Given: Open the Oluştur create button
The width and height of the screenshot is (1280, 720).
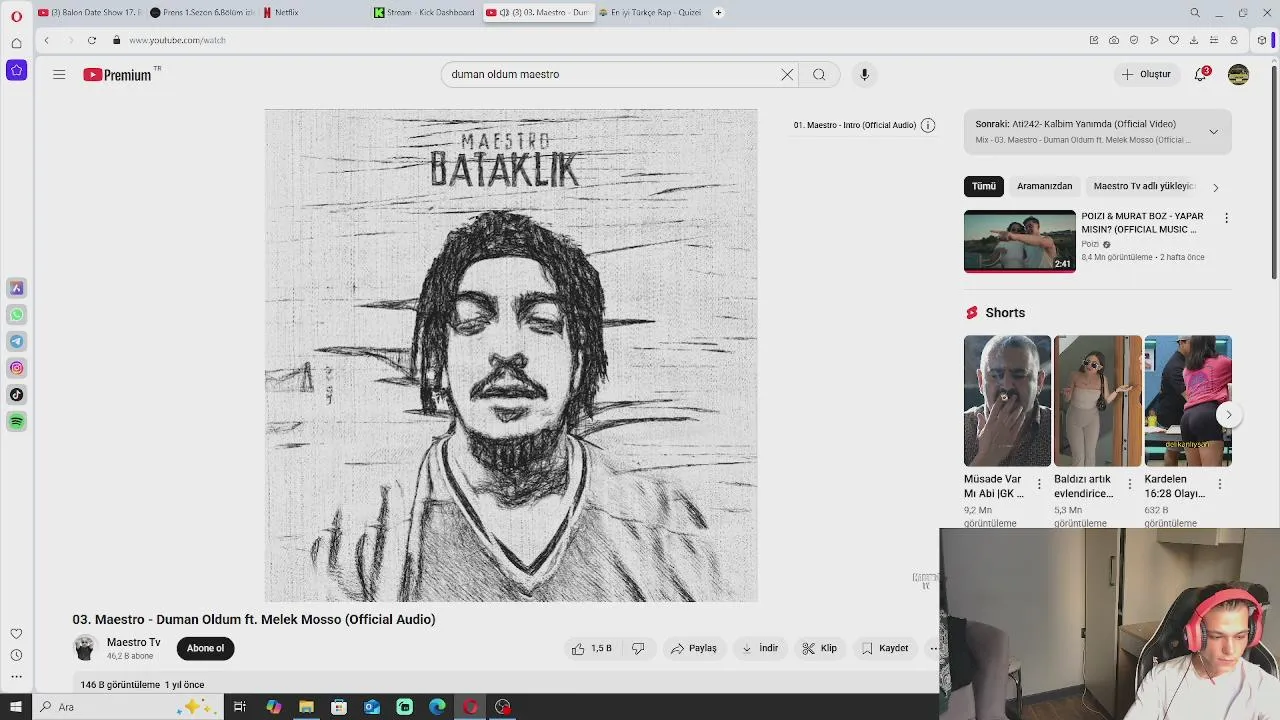Looking at the screenshot, I should tap(1146, 74).
